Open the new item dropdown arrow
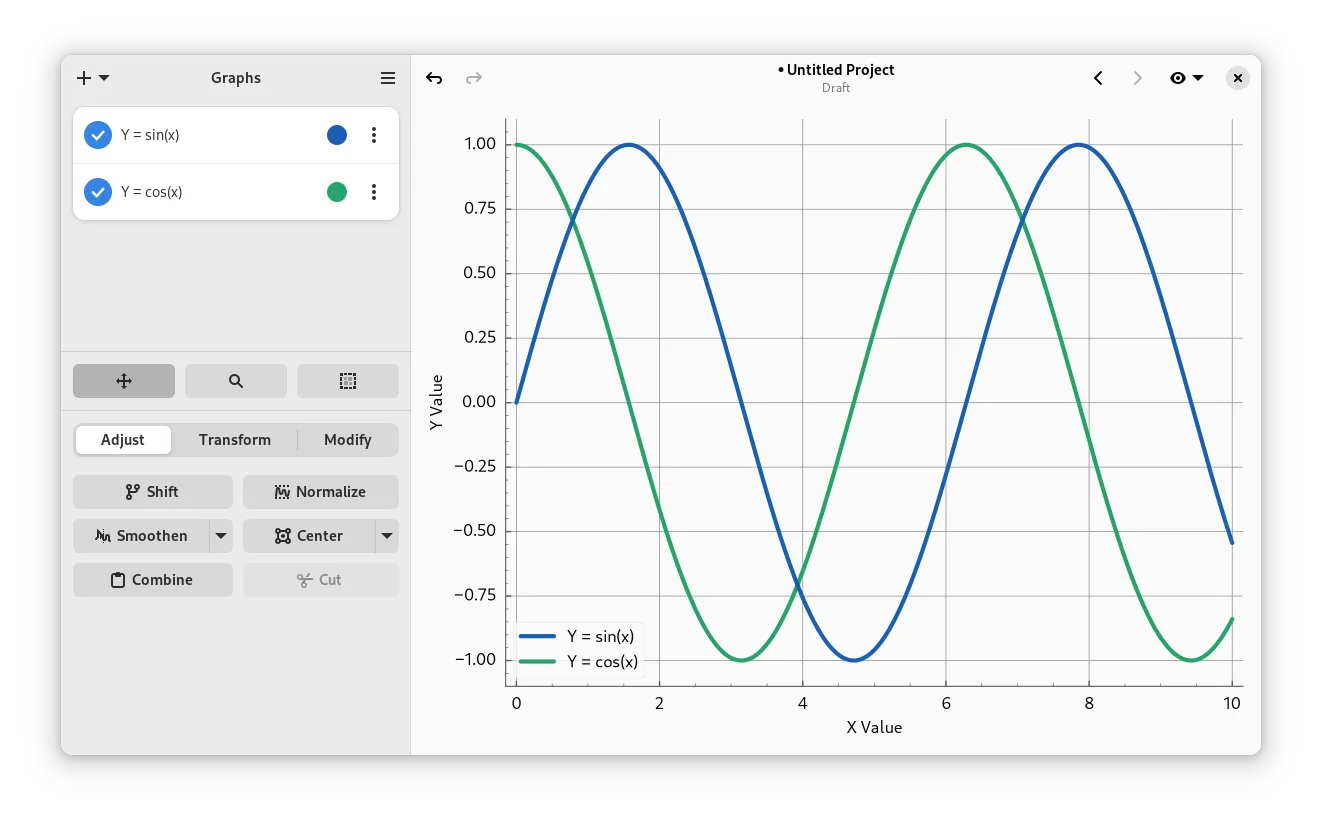This screenshot has width=1322, height=822. pos(103,78)
